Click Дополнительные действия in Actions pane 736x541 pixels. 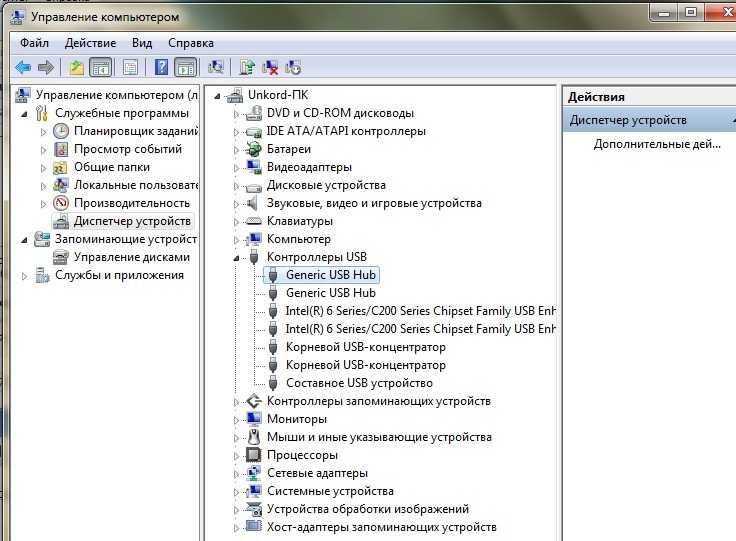pyautogui.click(x=657, y=144)
